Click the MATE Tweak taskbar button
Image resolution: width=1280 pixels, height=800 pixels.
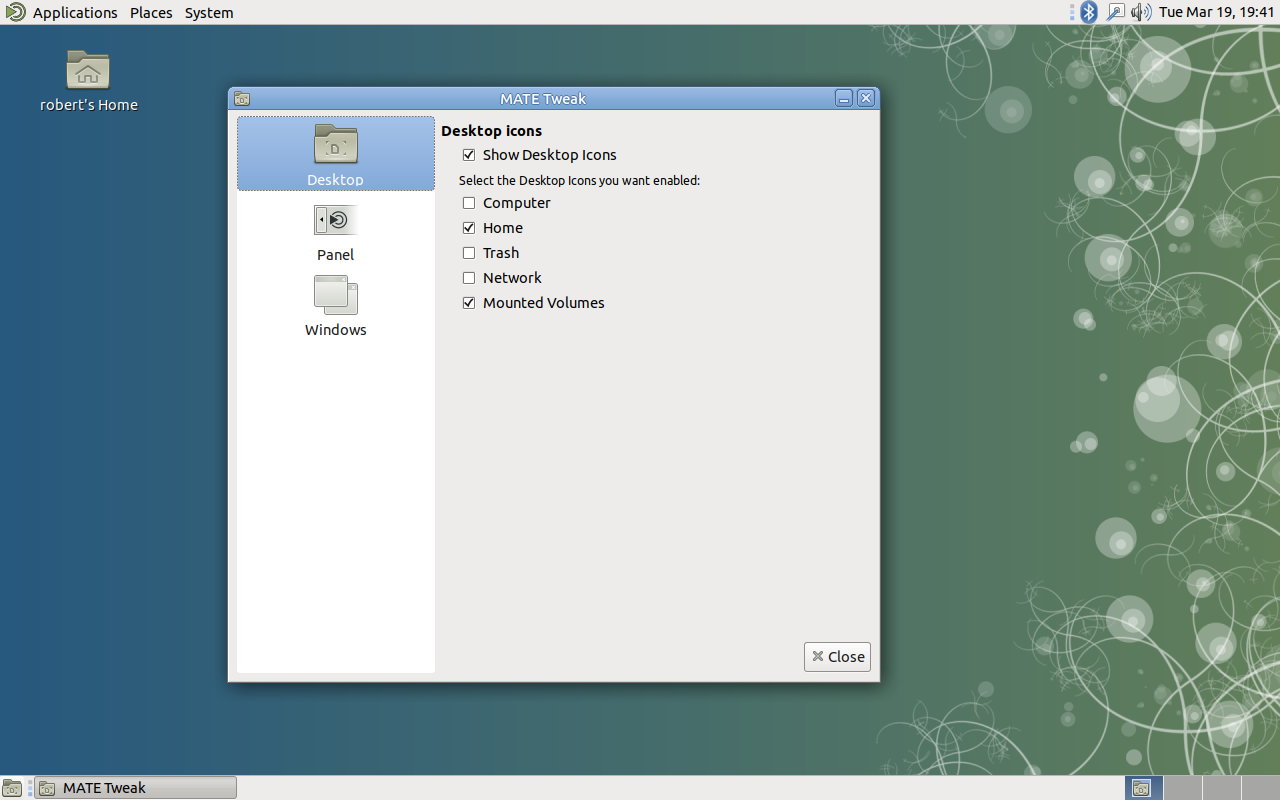[136, 788]
